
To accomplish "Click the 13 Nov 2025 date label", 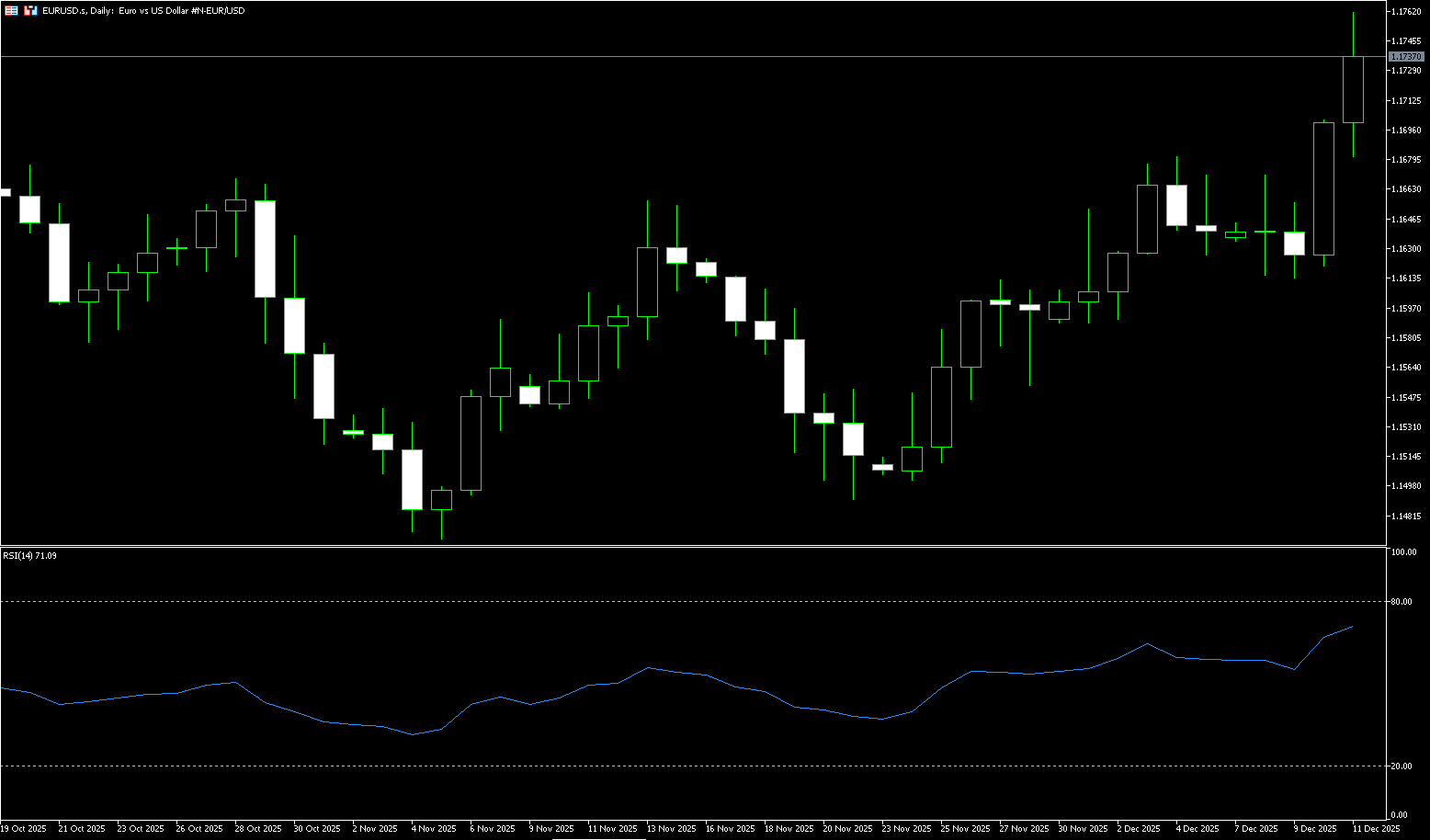I will point(671,829).
